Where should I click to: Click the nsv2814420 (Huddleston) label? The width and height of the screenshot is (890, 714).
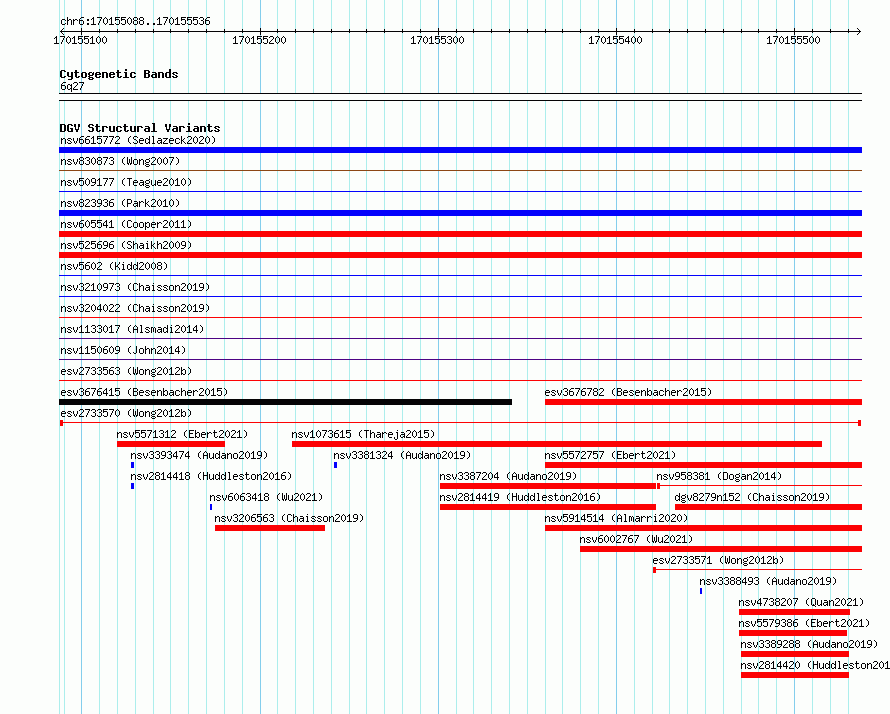tap(815, 665)
